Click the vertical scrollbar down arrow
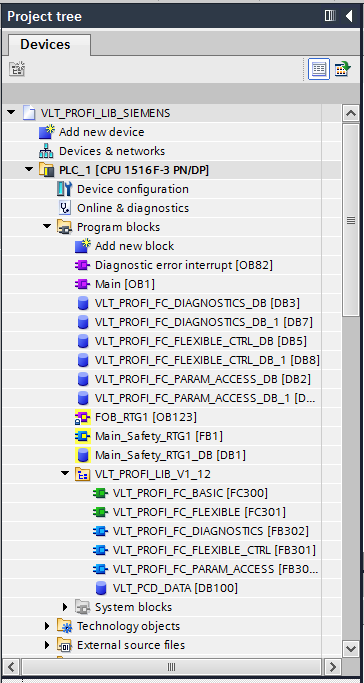Viewport: 364px width, 683px height. pyautogui.click(x=351, y=648)
